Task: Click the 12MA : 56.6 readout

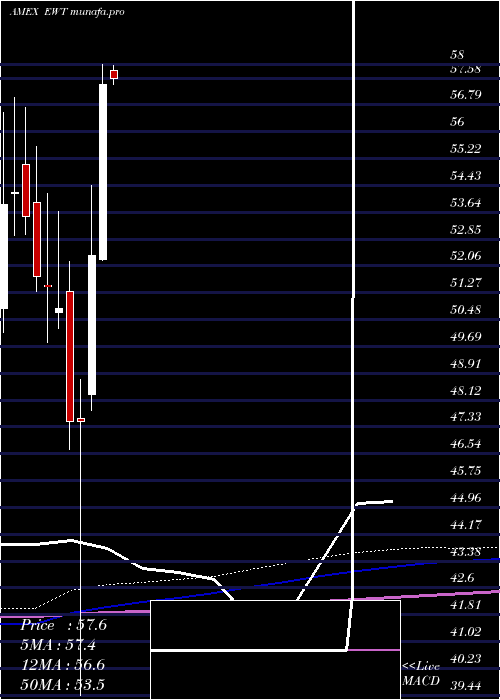Action: click(63, 665)
